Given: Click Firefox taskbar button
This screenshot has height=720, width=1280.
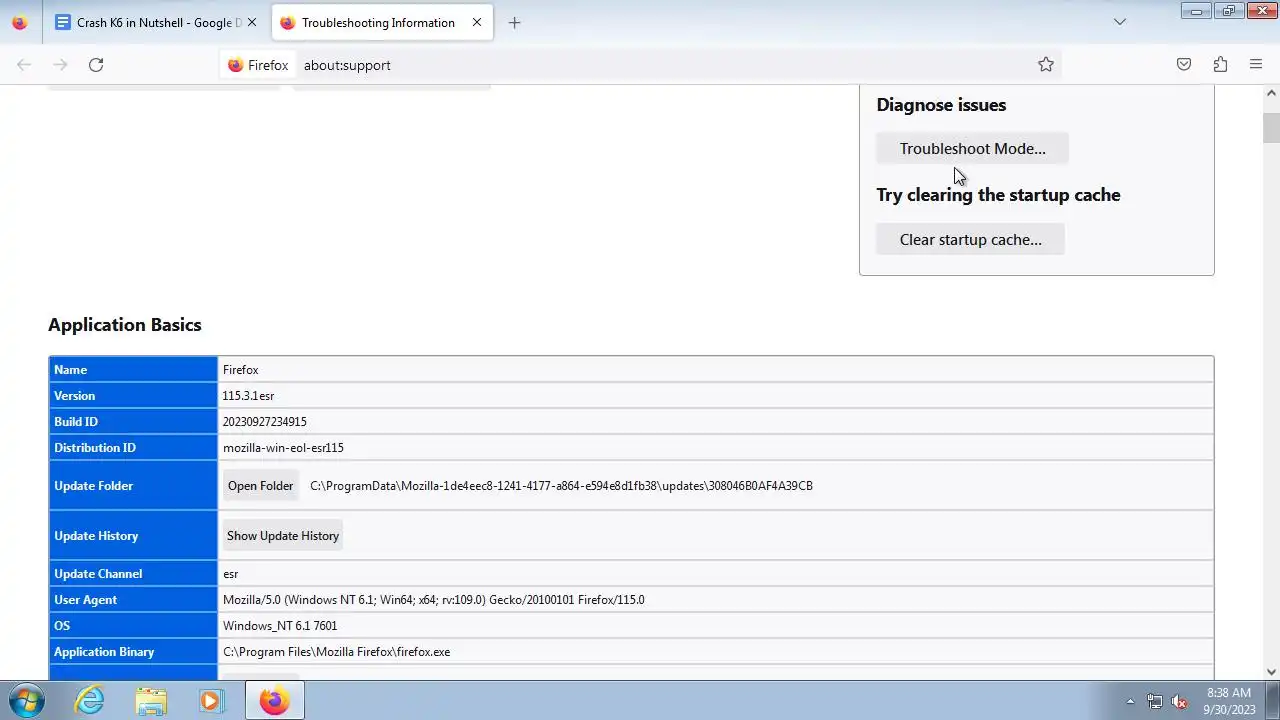Looking at the screenshot, I should (x=275, y=700).
